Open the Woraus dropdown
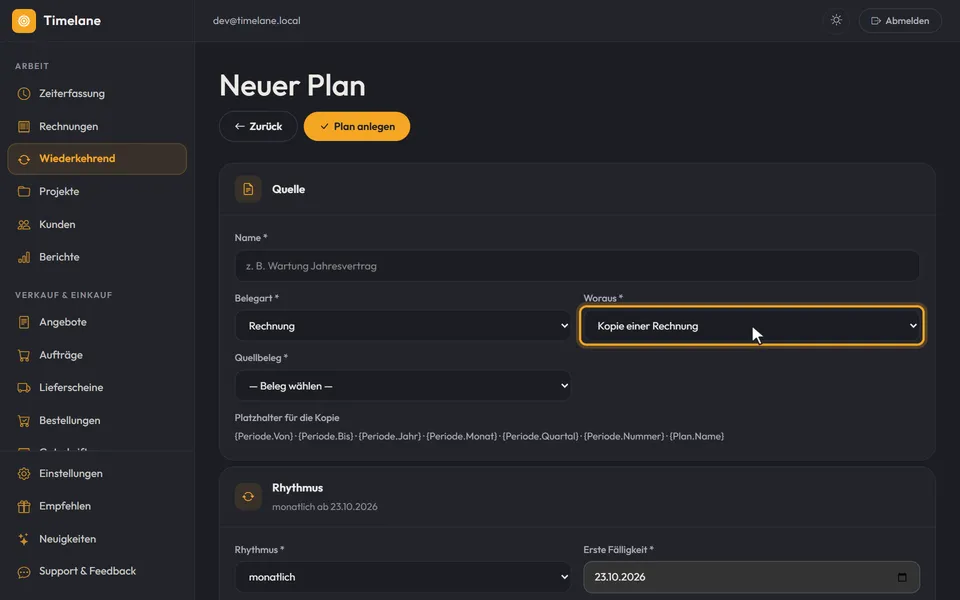The height and width of the screenshot is (600, 960). (x=752, y=326)
